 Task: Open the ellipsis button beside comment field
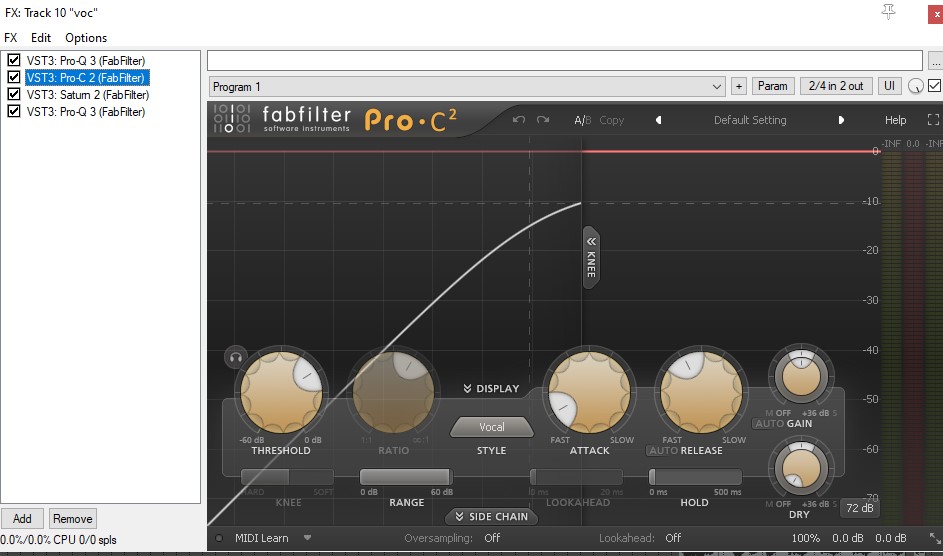935,61
